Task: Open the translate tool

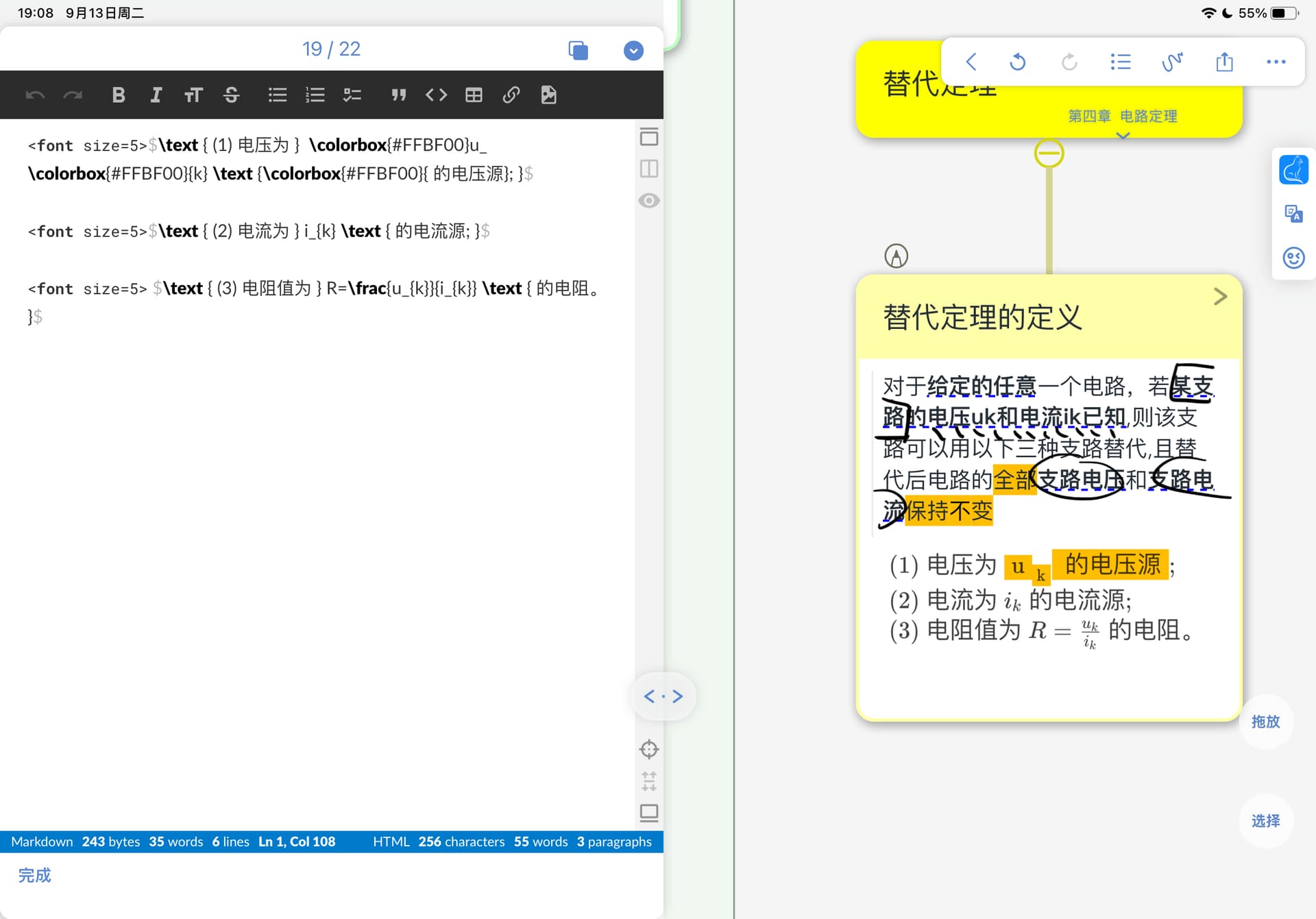Action: point(1293,214)
